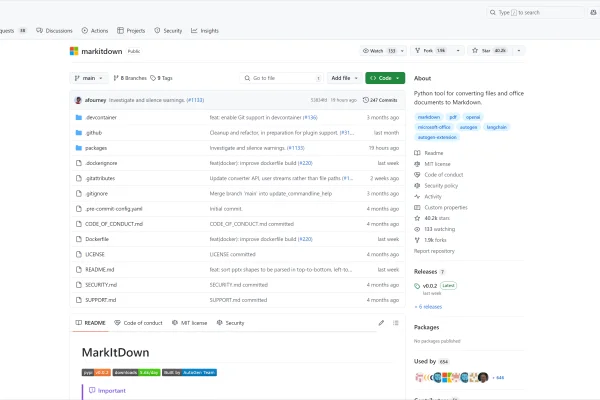View the 8 Branches link

130,78
